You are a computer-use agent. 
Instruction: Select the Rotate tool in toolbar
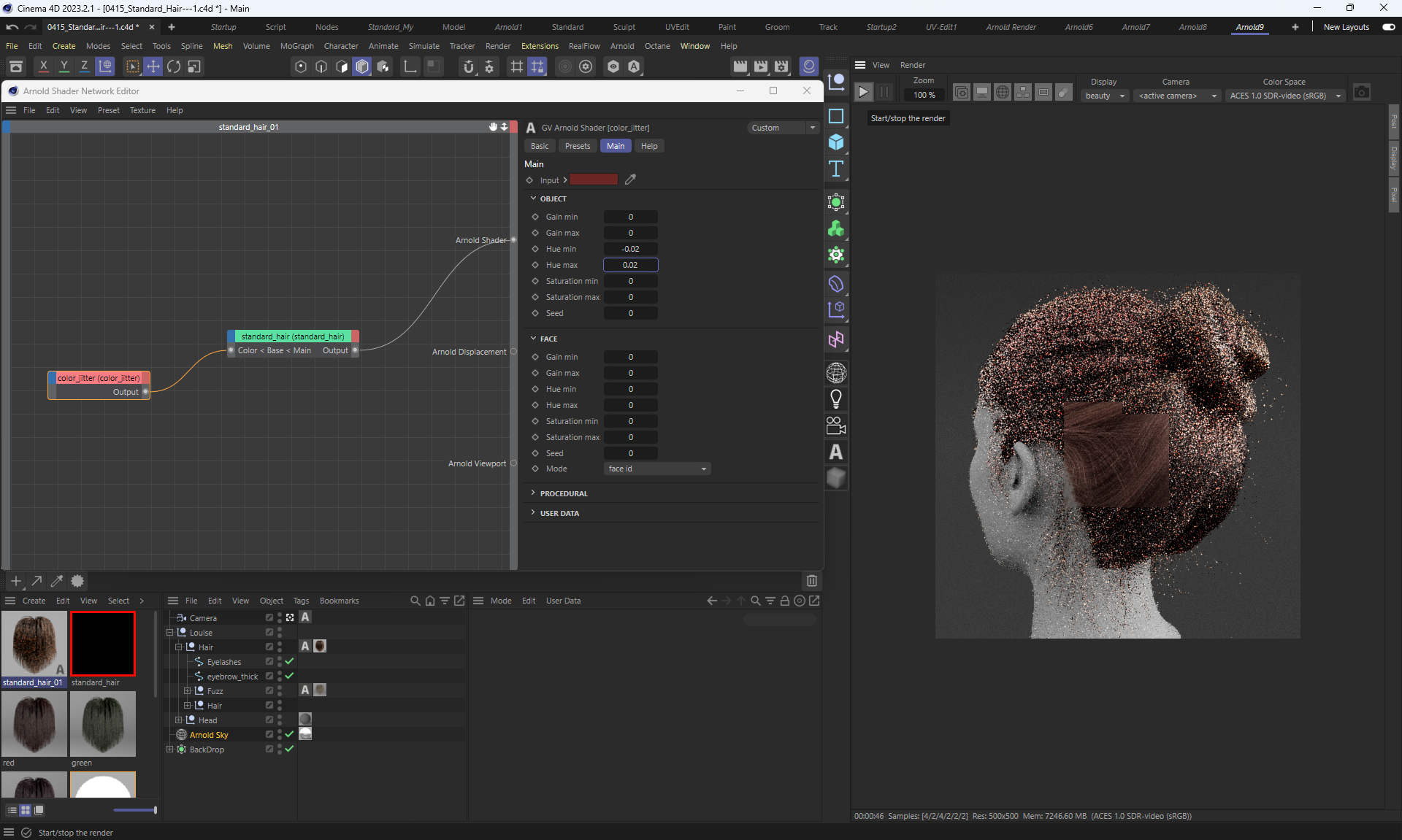174,66
